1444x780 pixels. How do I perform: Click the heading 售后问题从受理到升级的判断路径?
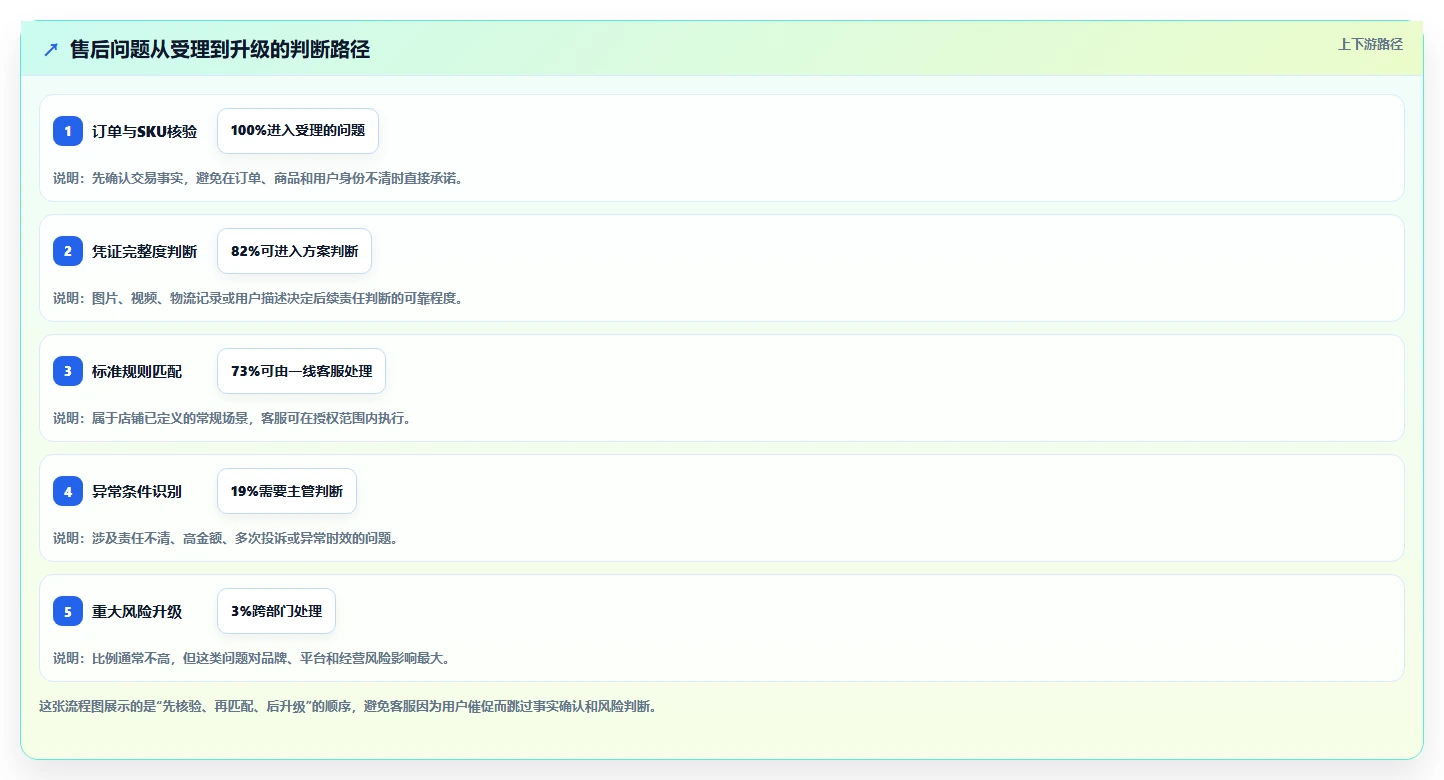click(220, 49)
